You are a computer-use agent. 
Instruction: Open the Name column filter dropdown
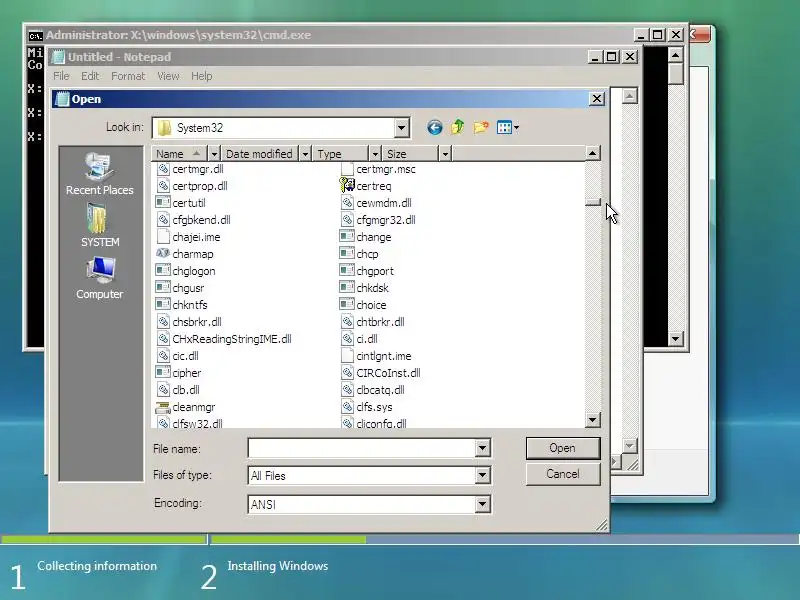tap(214, 154)
